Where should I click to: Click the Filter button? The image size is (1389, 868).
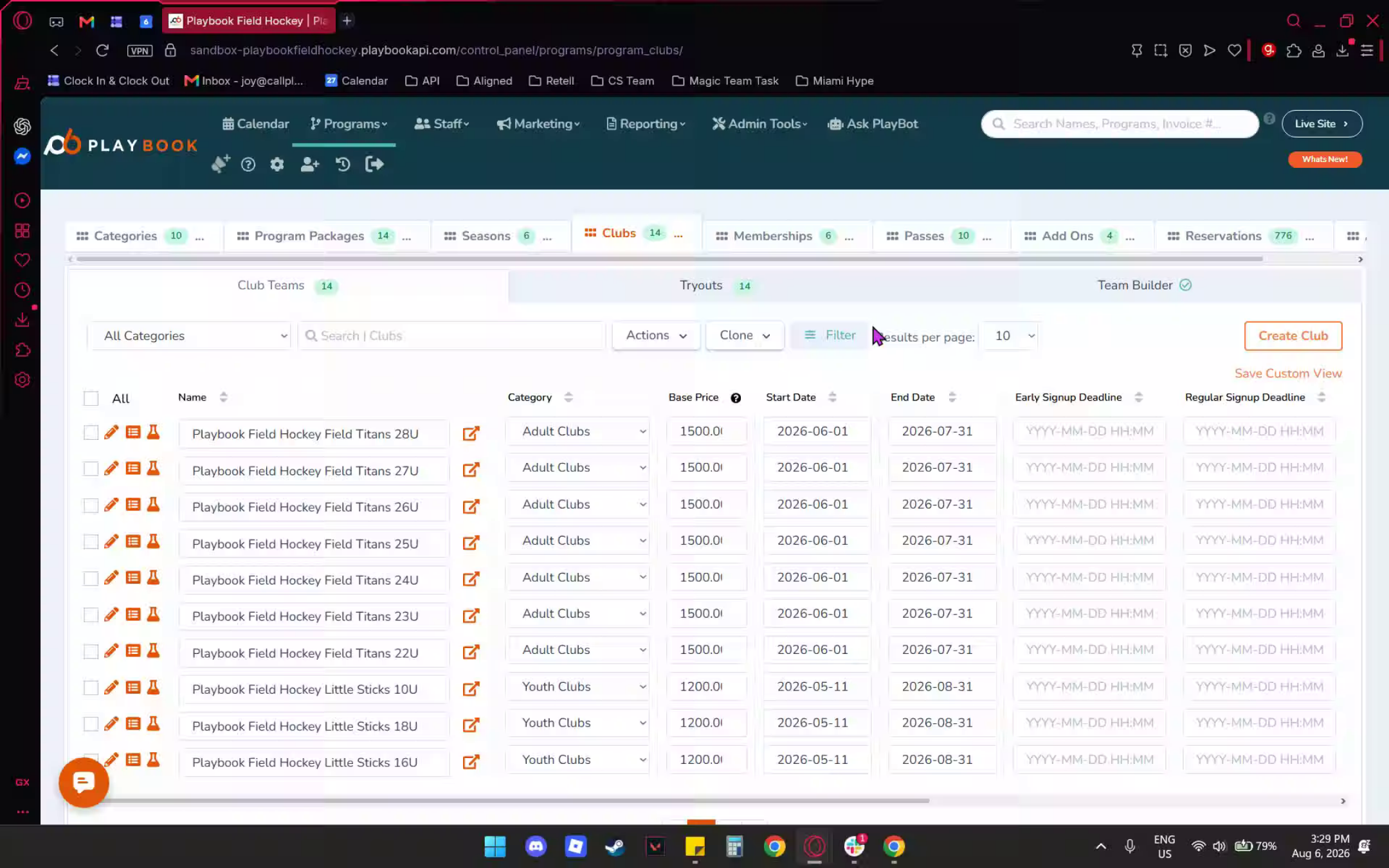coord(830,335)
